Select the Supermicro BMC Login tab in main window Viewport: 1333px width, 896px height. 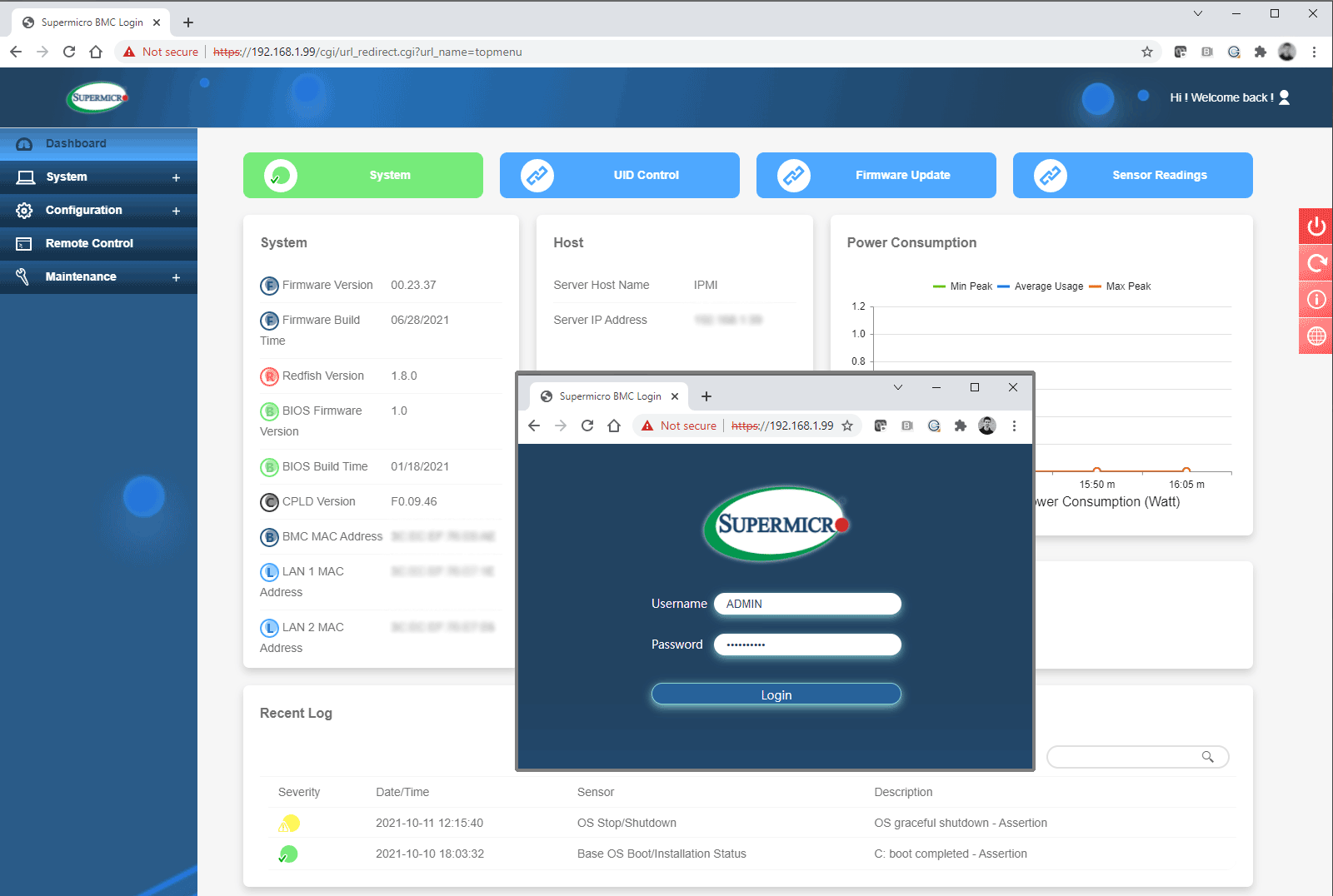tap(91, 22)
